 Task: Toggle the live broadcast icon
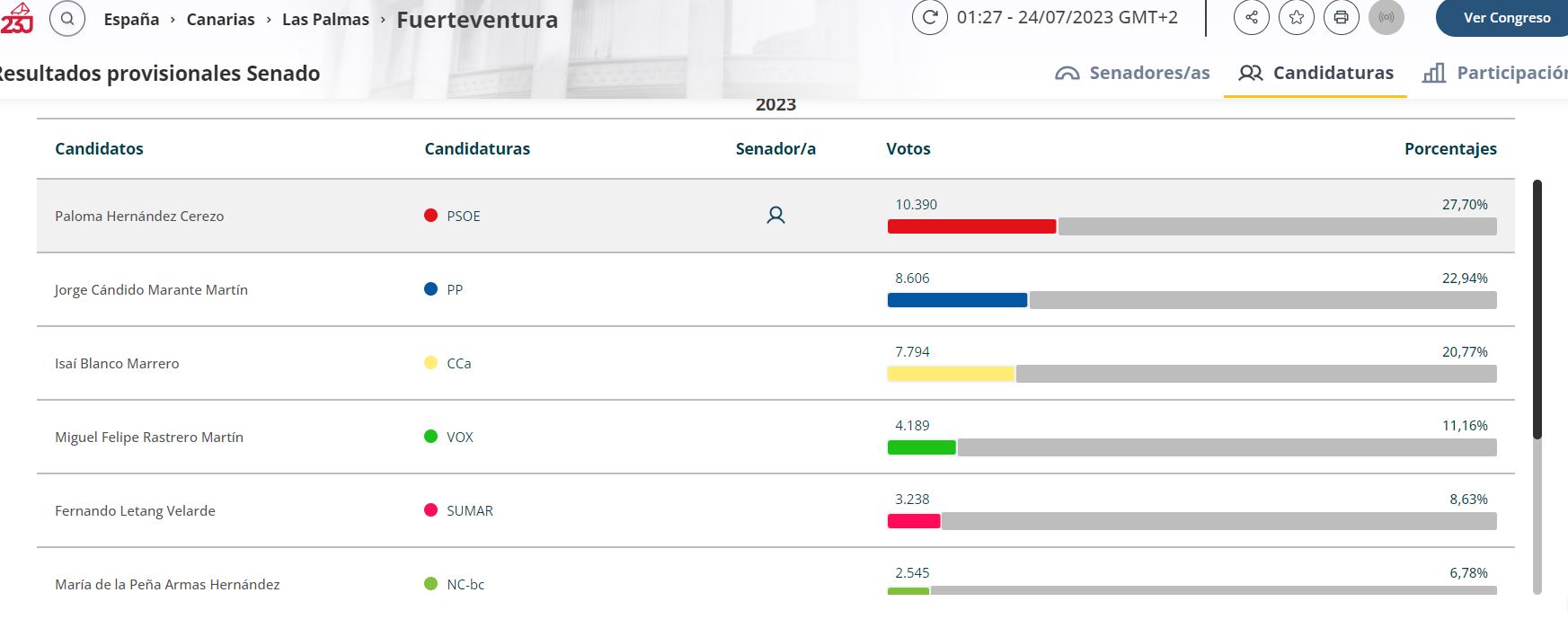pyautogui.click(x=1386, y=17)
